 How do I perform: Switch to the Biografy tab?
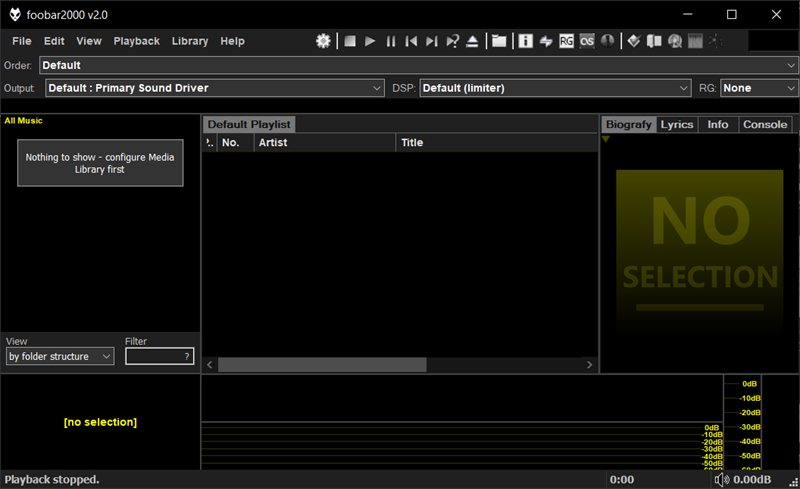pyautogui.click(x=629, y=125)
